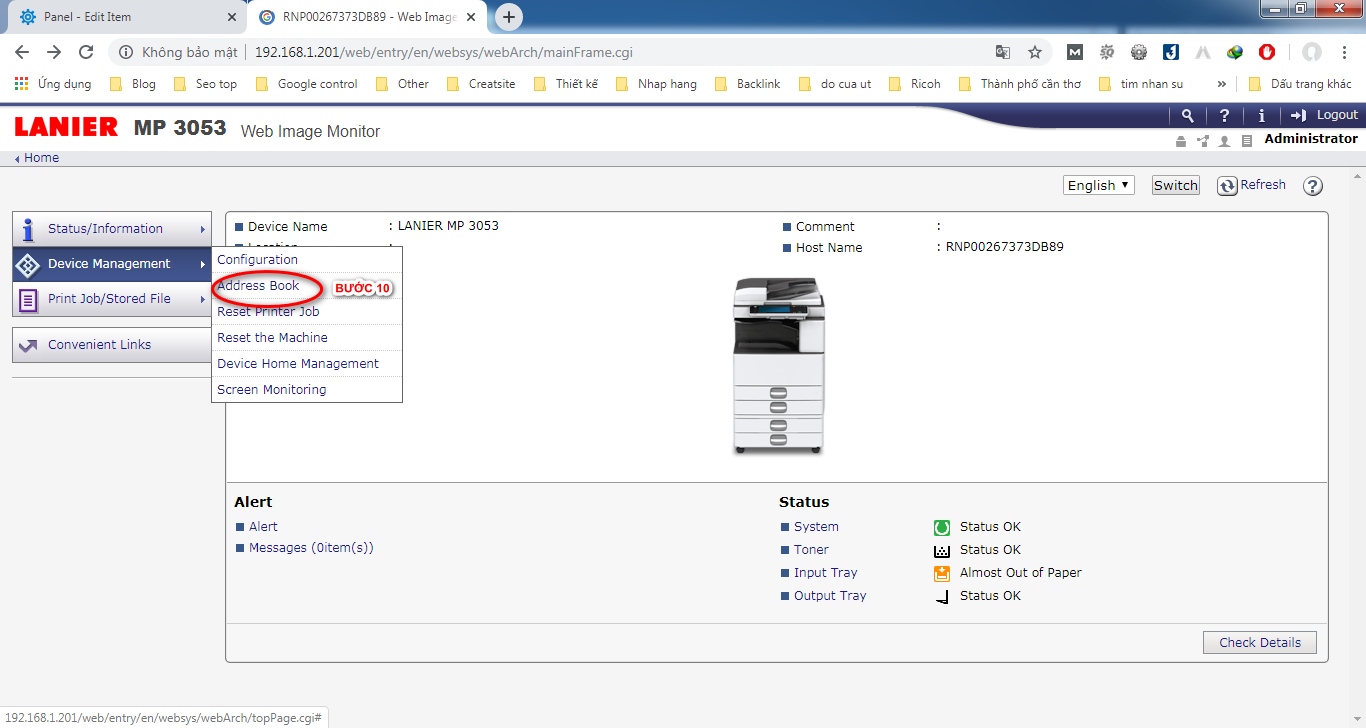The image size is (1366, 728).
Task: Select Reset the Machine menu entry
Action: click(x=307, y=338)
